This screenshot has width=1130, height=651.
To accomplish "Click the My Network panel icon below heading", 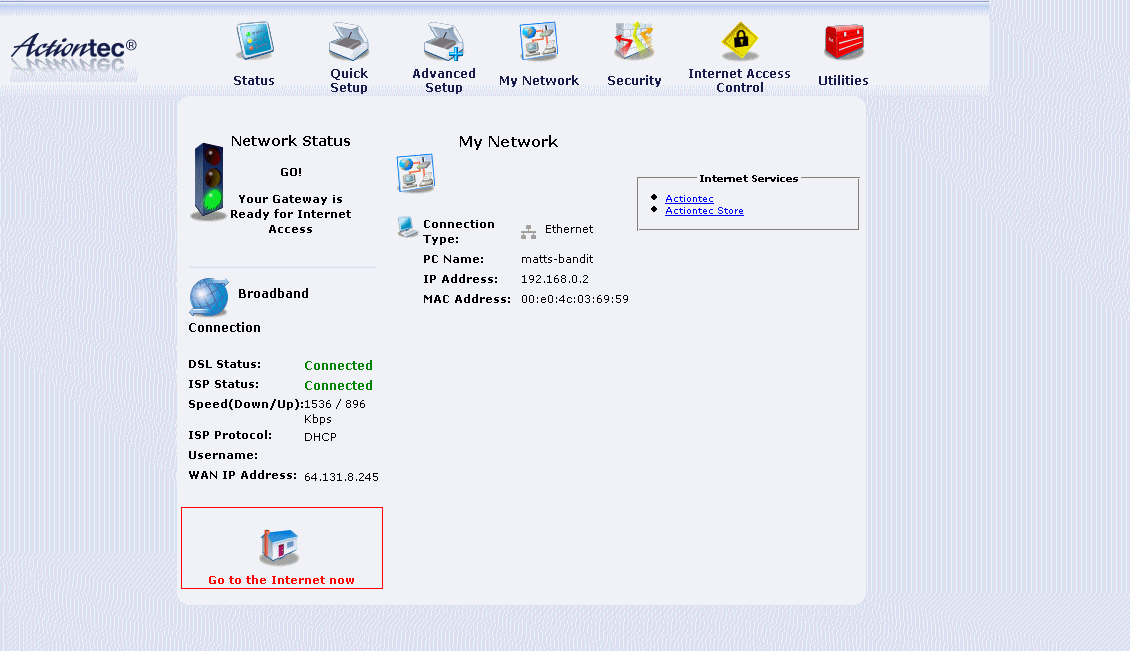I will (x=415, y=173).
